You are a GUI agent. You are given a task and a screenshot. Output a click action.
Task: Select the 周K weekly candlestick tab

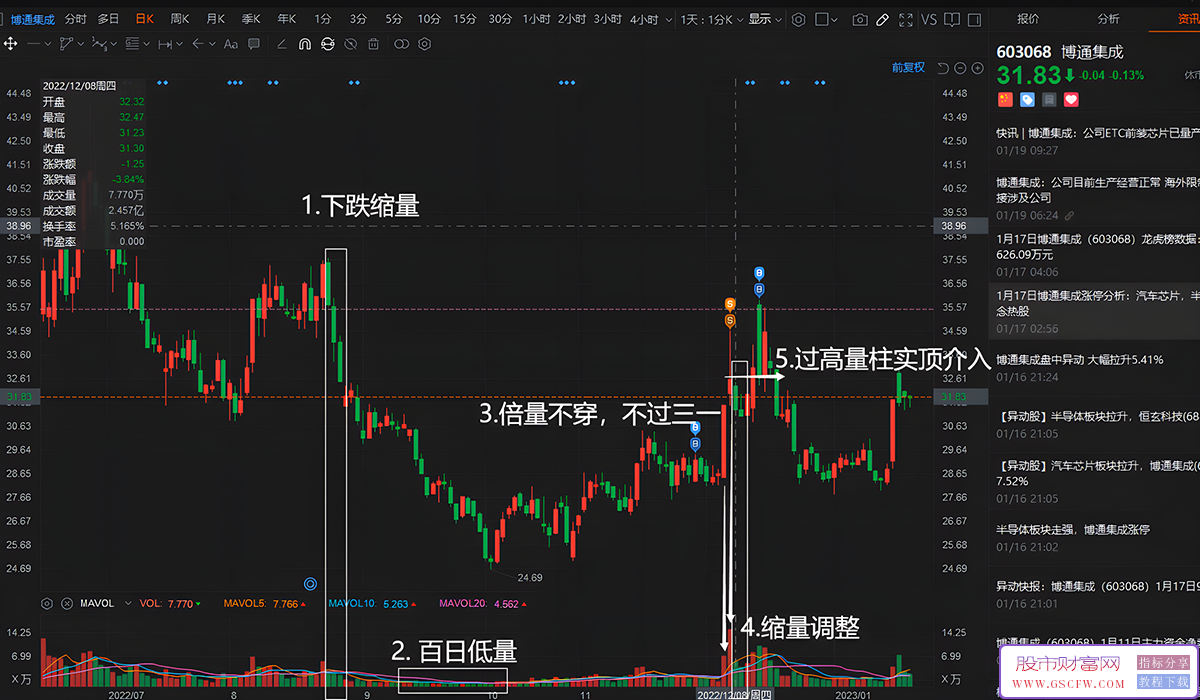click(180, 19)
